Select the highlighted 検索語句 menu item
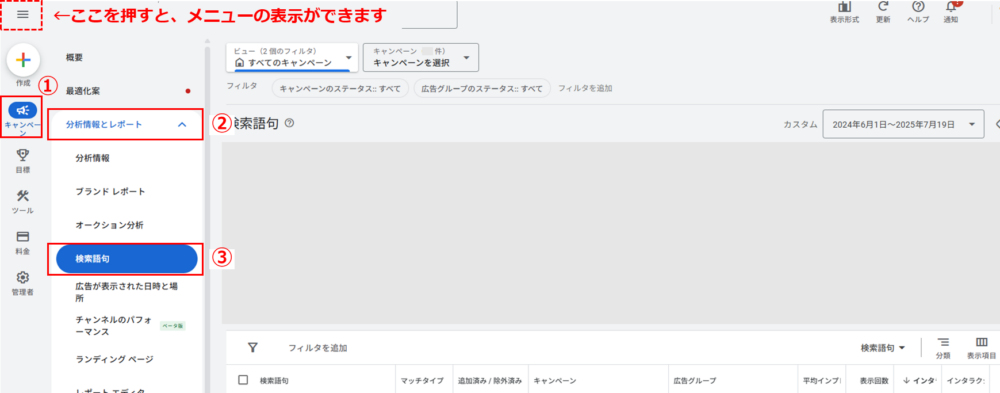This screenshot has width=1000, height=393. pos(126,259)
